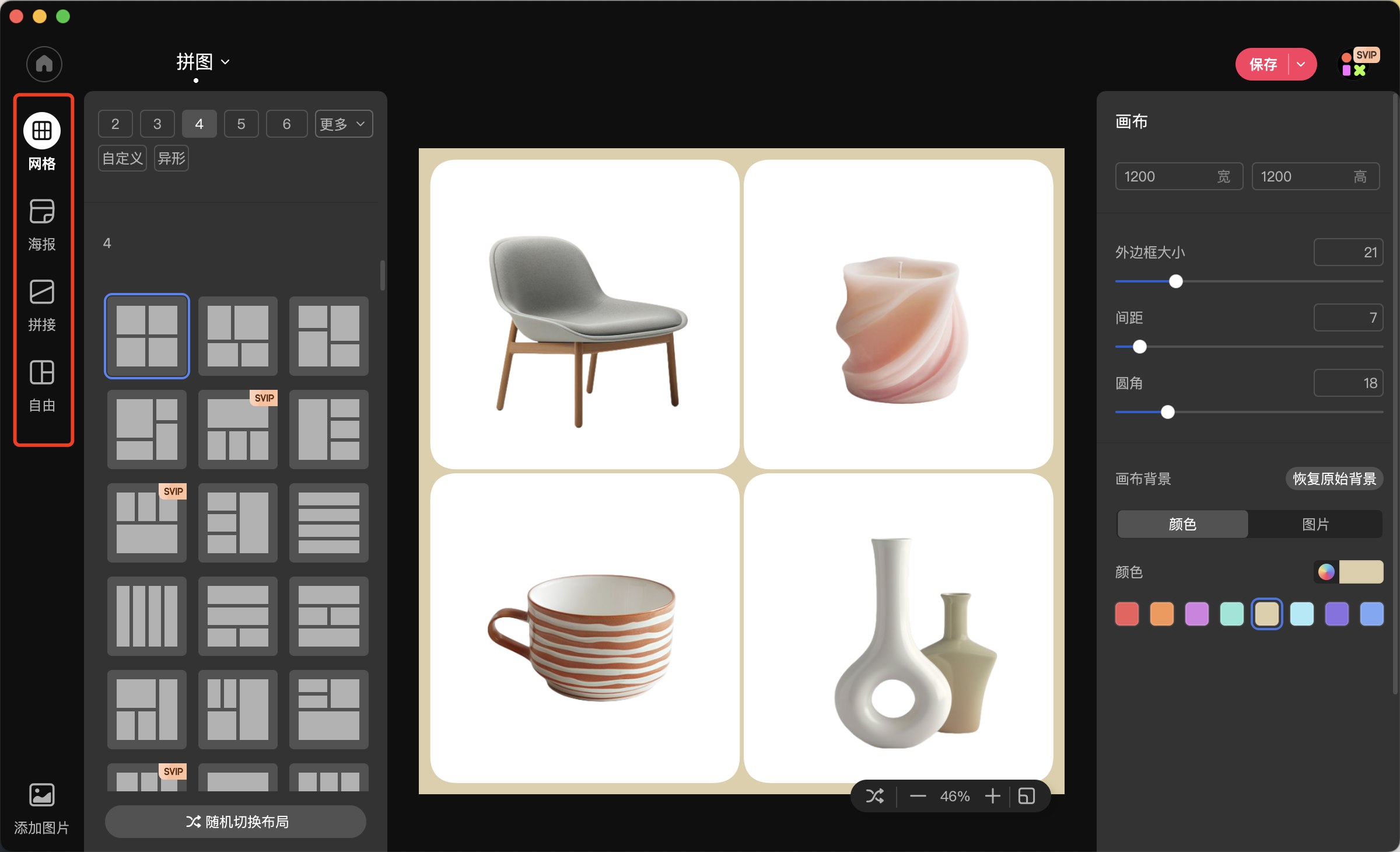The image size is (1400, 852).
Task: Click 恢复原始背景 button
Action: (1334, 479)
